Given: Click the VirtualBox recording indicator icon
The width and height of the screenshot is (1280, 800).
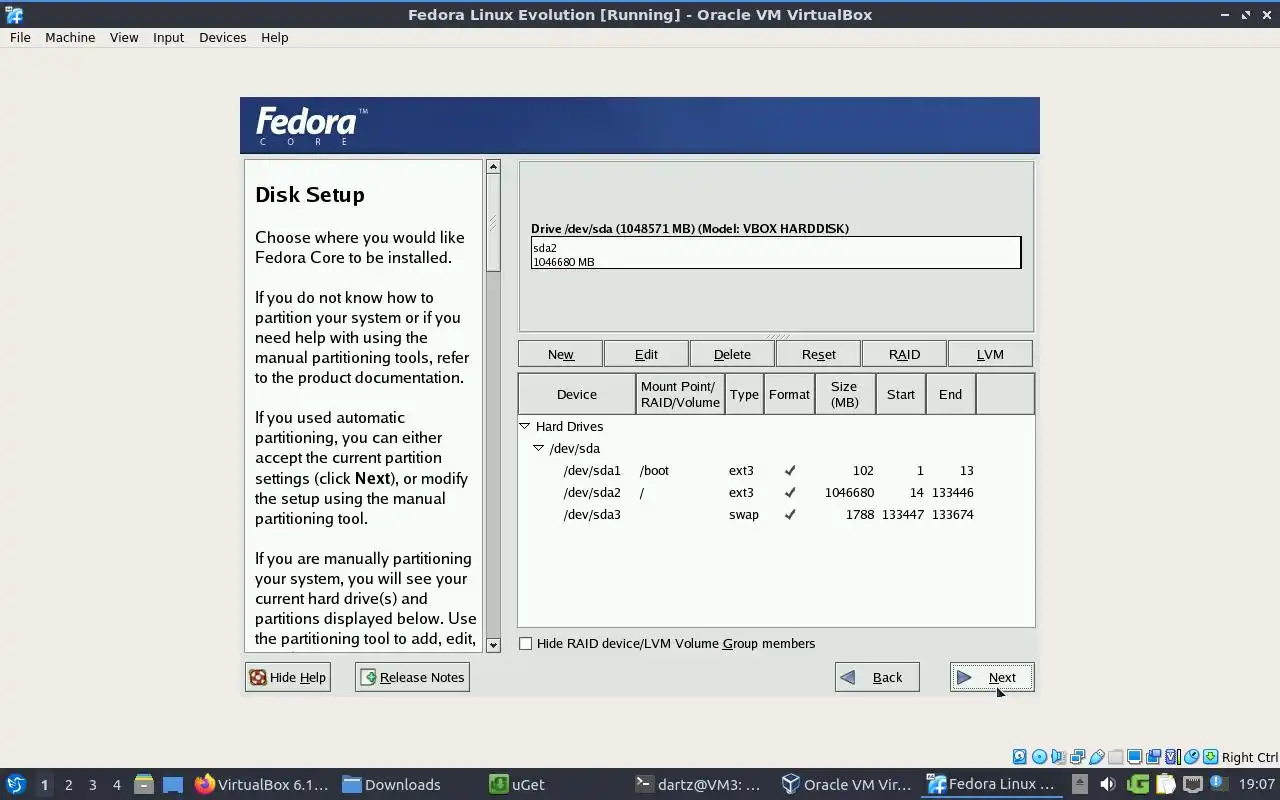Looking at the screenshot, I should pyautogui.click(x=1153, y=757).
